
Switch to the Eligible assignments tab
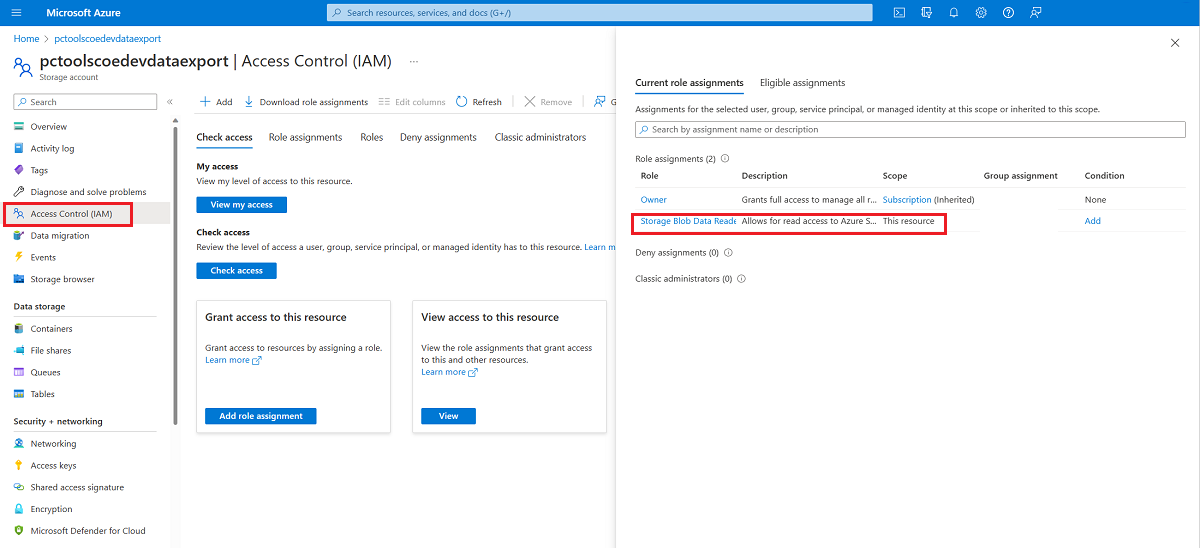[802, 83]
